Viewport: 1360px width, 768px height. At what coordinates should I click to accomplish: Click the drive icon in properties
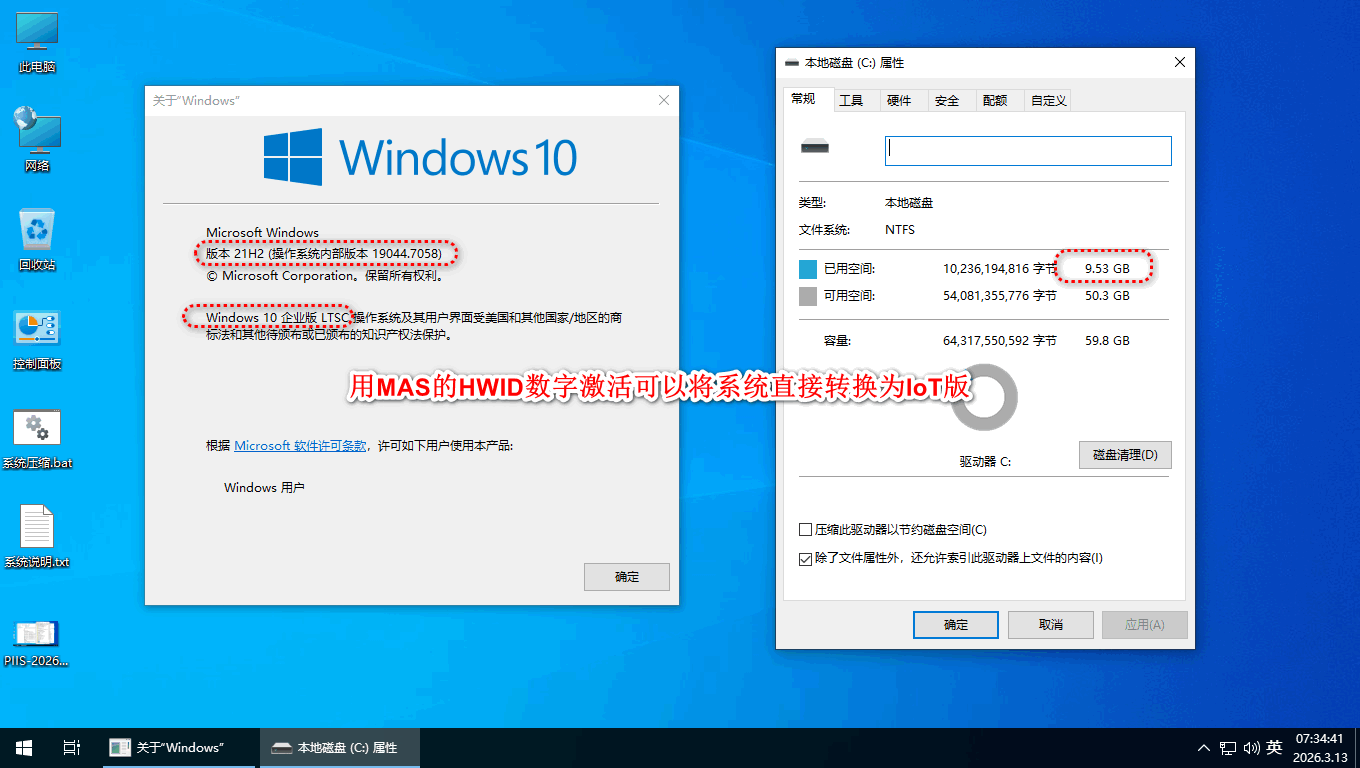[x=815, y=148]
